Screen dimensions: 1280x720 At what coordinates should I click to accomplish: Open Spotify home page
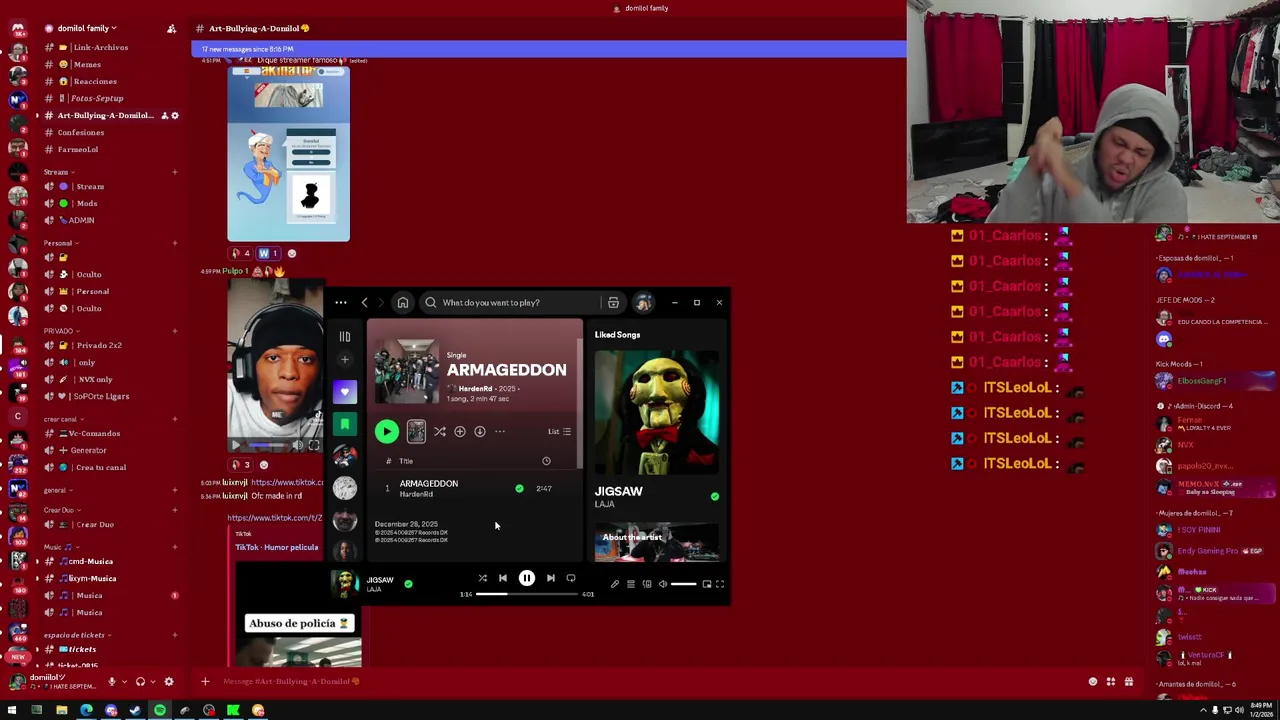(x=402, y=302)
